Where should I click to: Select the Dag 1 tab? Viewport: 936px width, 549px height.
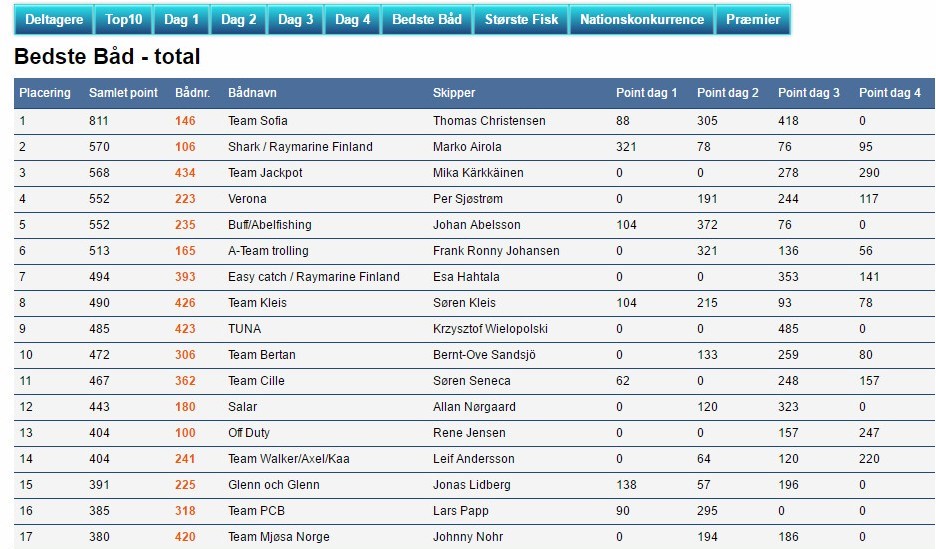point(181,20)
